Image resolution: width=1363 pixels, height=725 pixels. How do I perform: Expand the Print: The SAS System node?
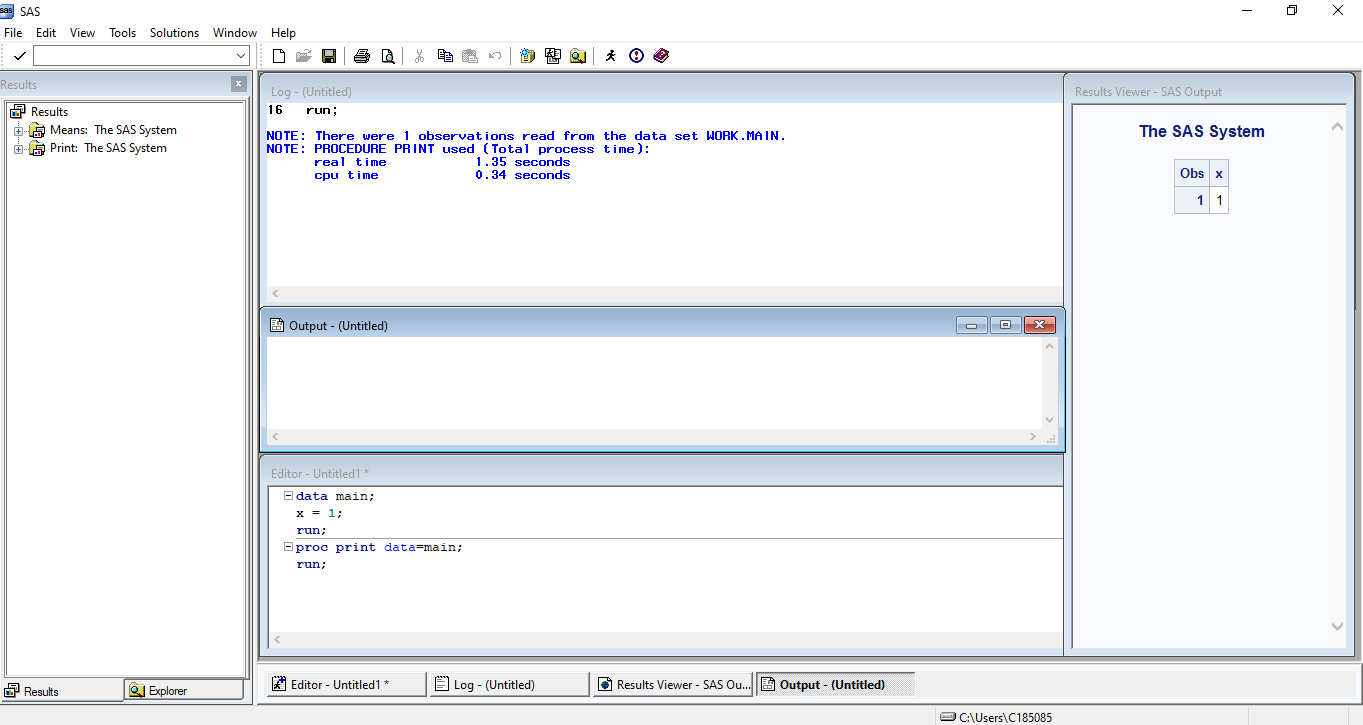18,147
